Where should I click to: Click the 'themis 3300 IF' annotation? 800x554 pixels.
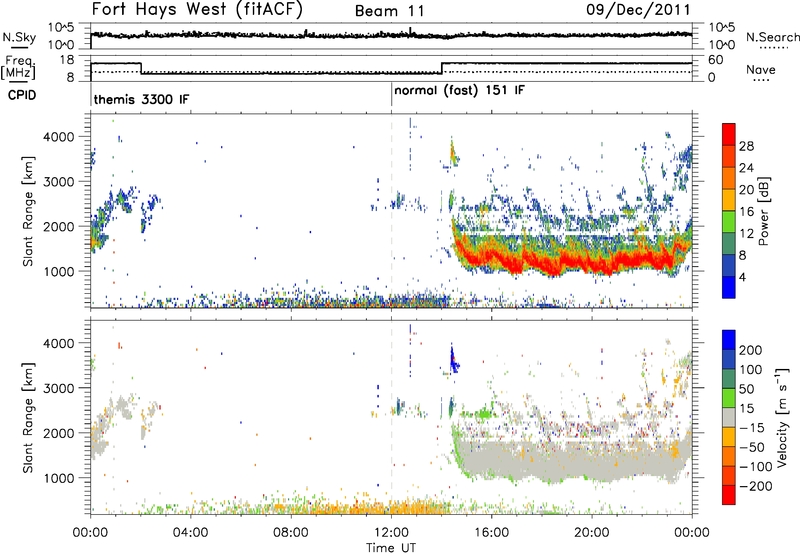141,99
